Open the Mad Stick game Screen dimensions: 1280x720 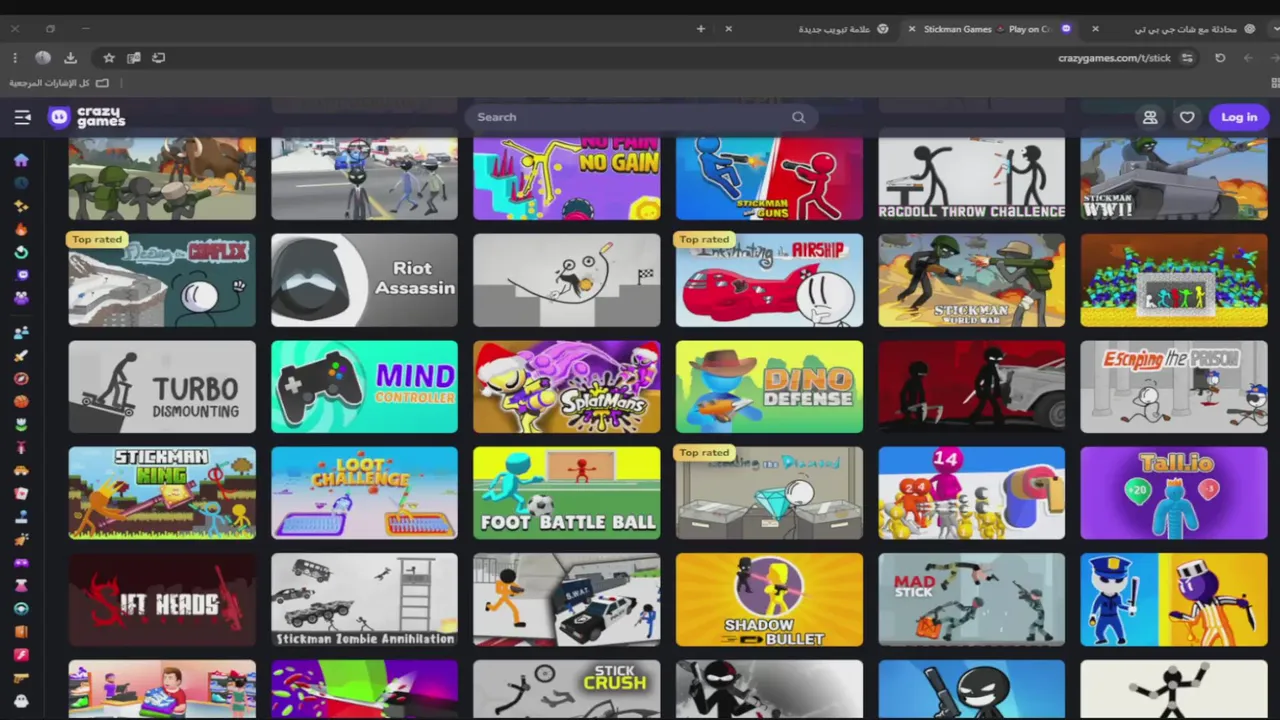click(x=971, y=600)
